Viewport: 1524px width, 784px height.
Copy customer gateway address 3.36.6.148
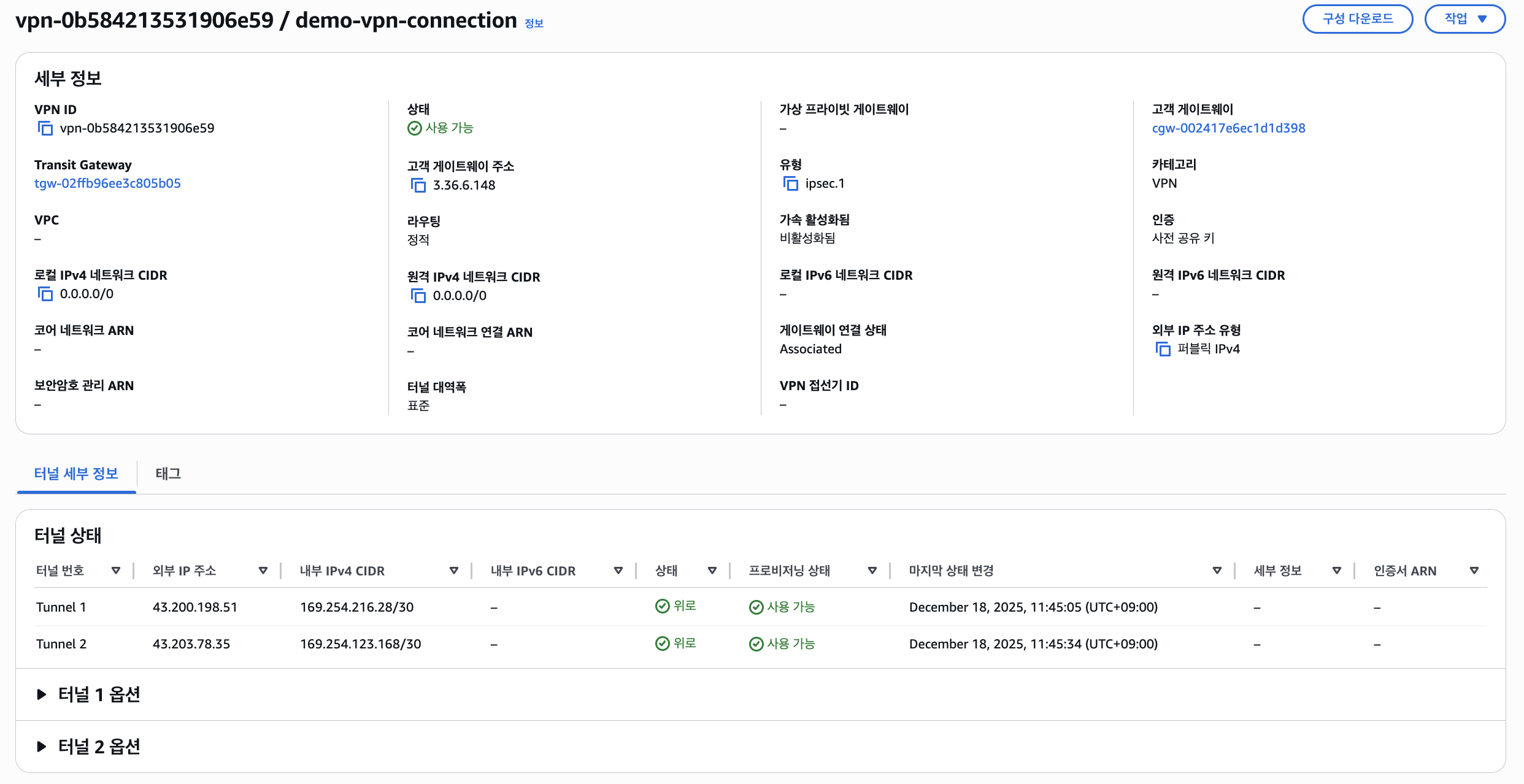pos(418,185)
